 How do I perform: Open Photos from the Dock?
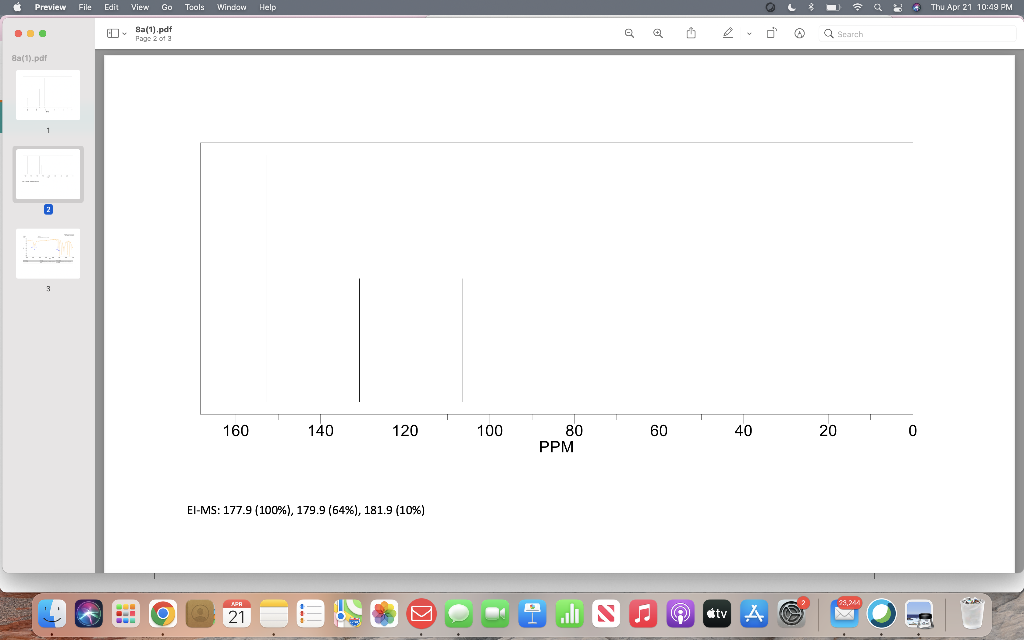[384, 614]
